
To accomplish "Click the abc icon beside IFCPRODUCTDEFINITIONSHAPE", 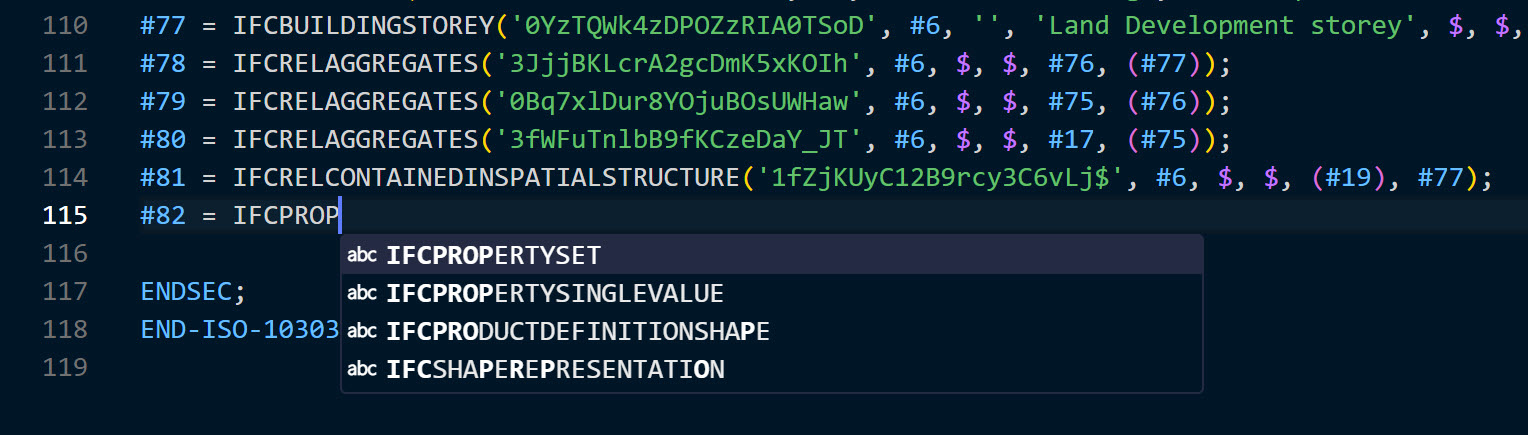I will 362,331.
